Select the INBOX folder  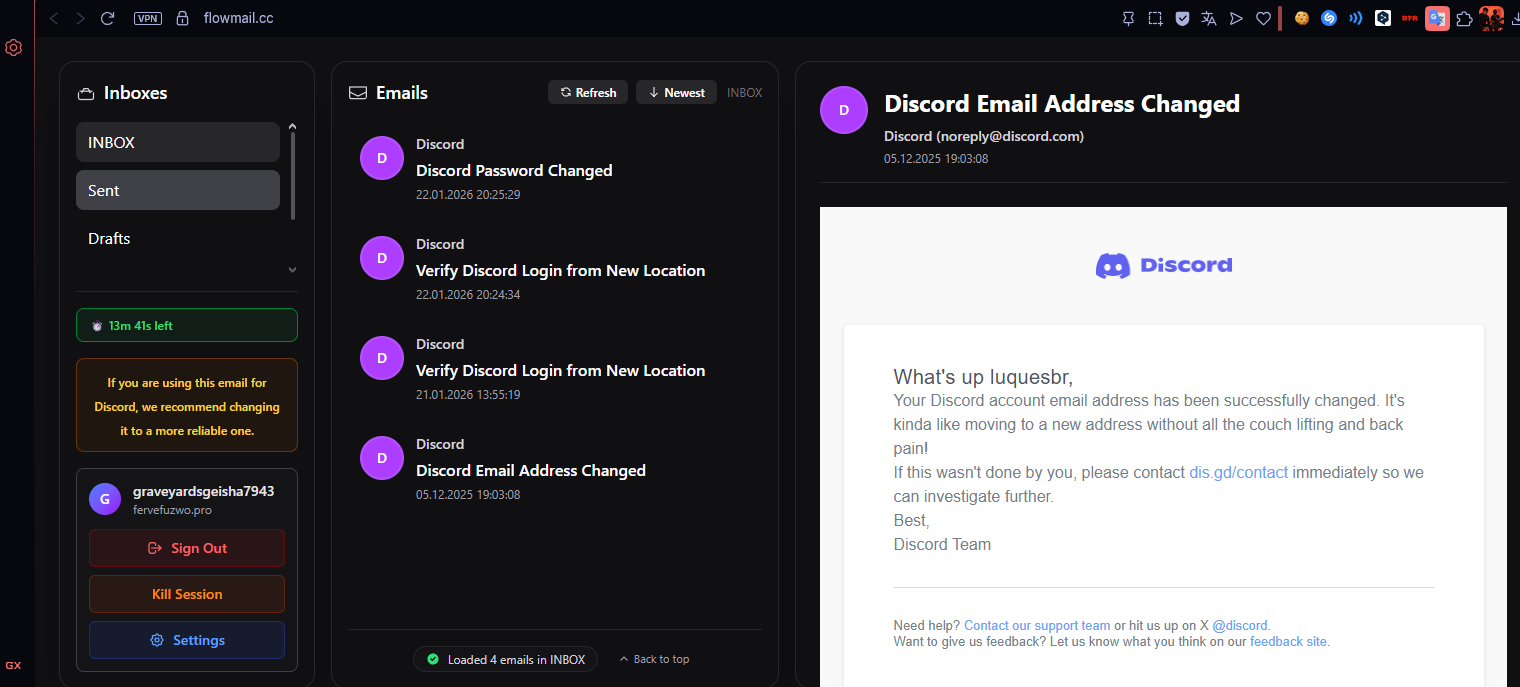(x=178, y=142)
